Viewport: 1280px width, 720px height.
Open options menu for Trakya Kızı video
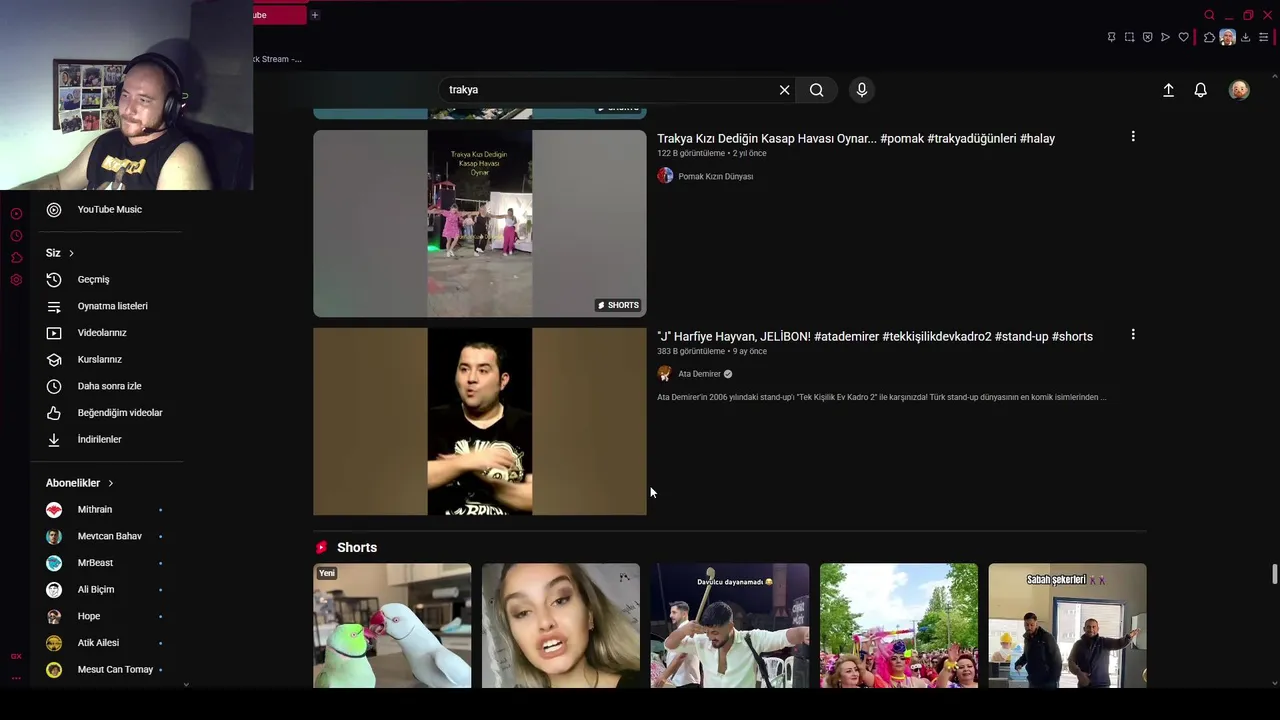pyautogui.click(x=1133, y=136)
